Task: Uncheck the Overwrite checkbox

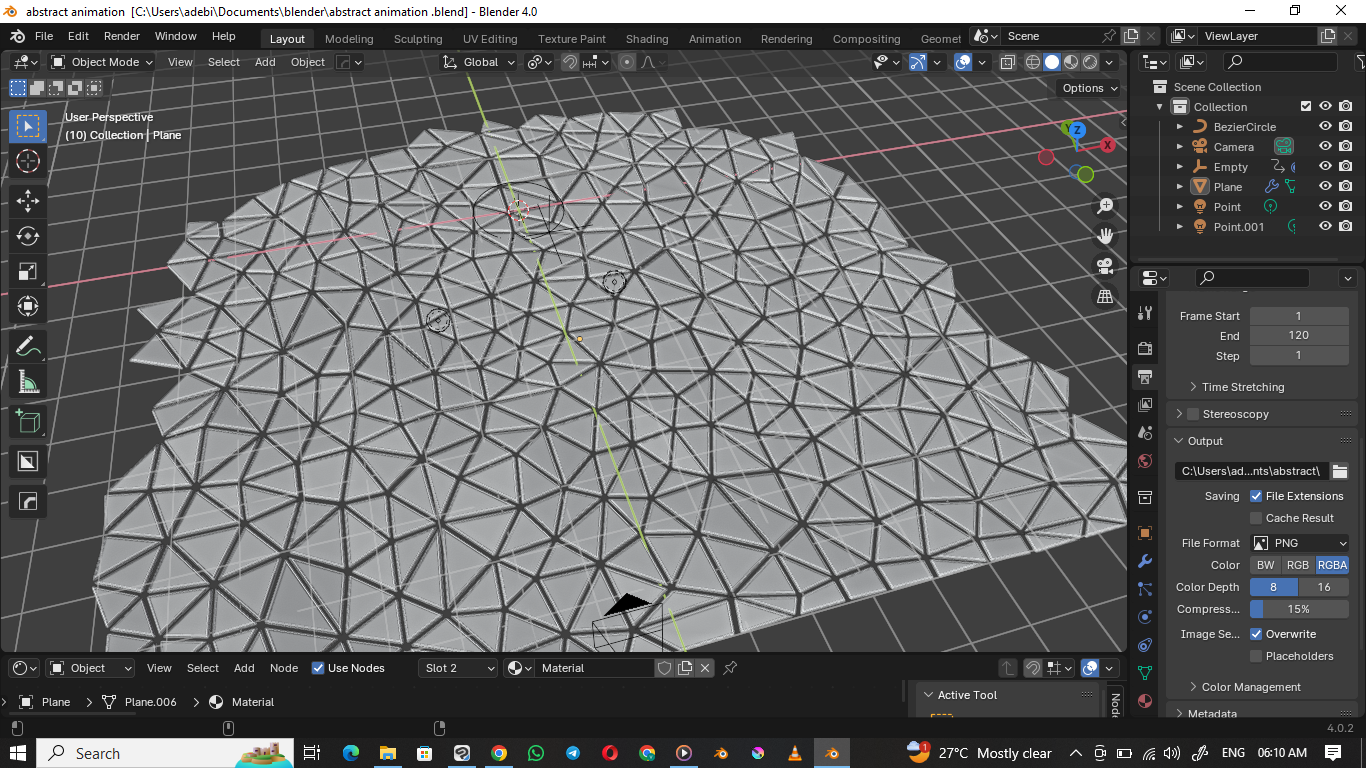Action: click(x=1256, y=634)
